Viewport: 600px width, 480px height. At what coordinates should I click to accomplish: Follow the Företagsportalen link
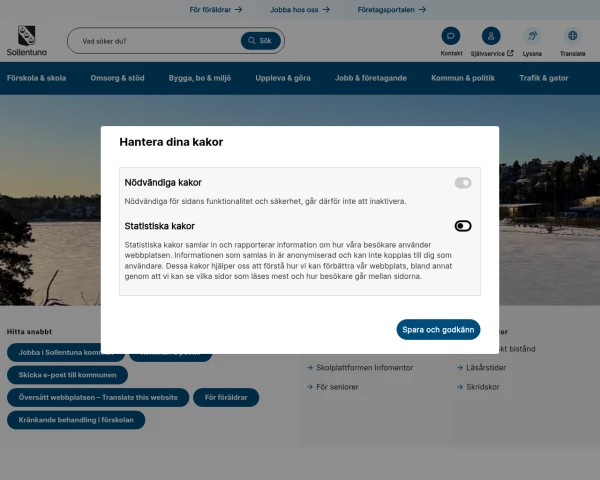tap(392, 10)
